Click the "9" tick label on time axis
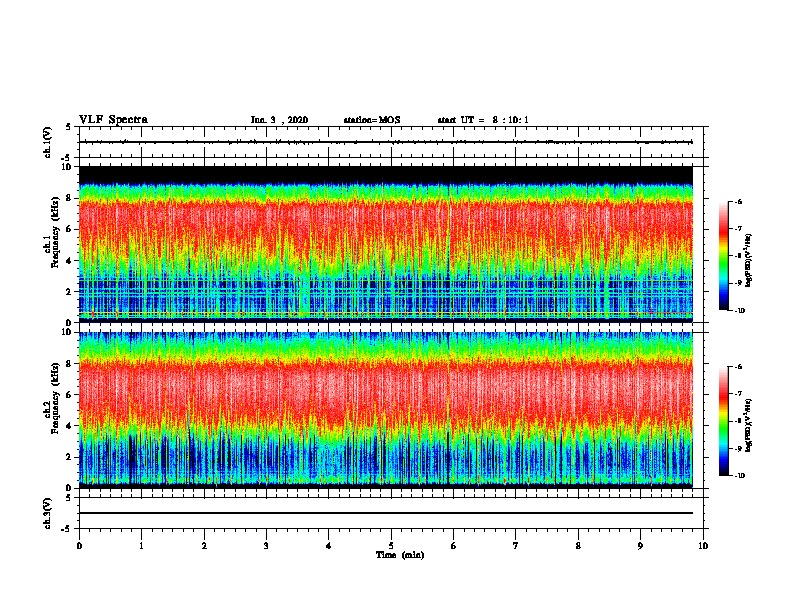This screenshot has width=792, height=612. (x=640, y=545)
